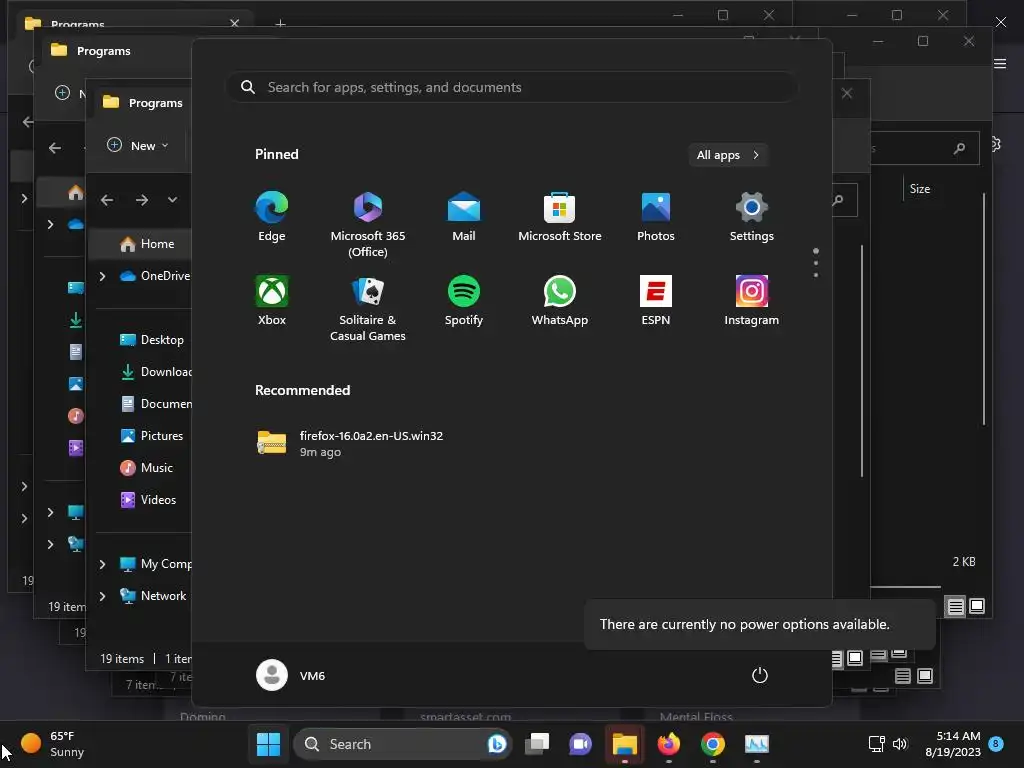This screenshot has height=768, width=1024.
Task: Open the Instagram pinned app
Action: [x=752, y=301]
